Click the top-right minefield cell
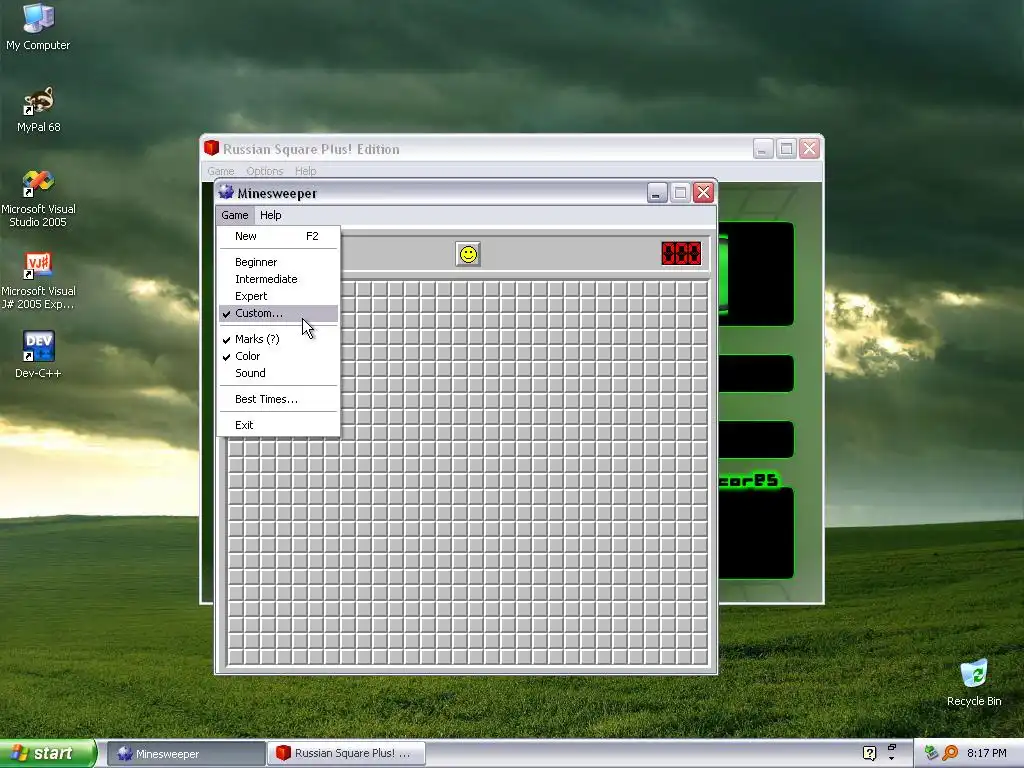1024x768 pixels. pyautogui.click(x=699, y=289)
